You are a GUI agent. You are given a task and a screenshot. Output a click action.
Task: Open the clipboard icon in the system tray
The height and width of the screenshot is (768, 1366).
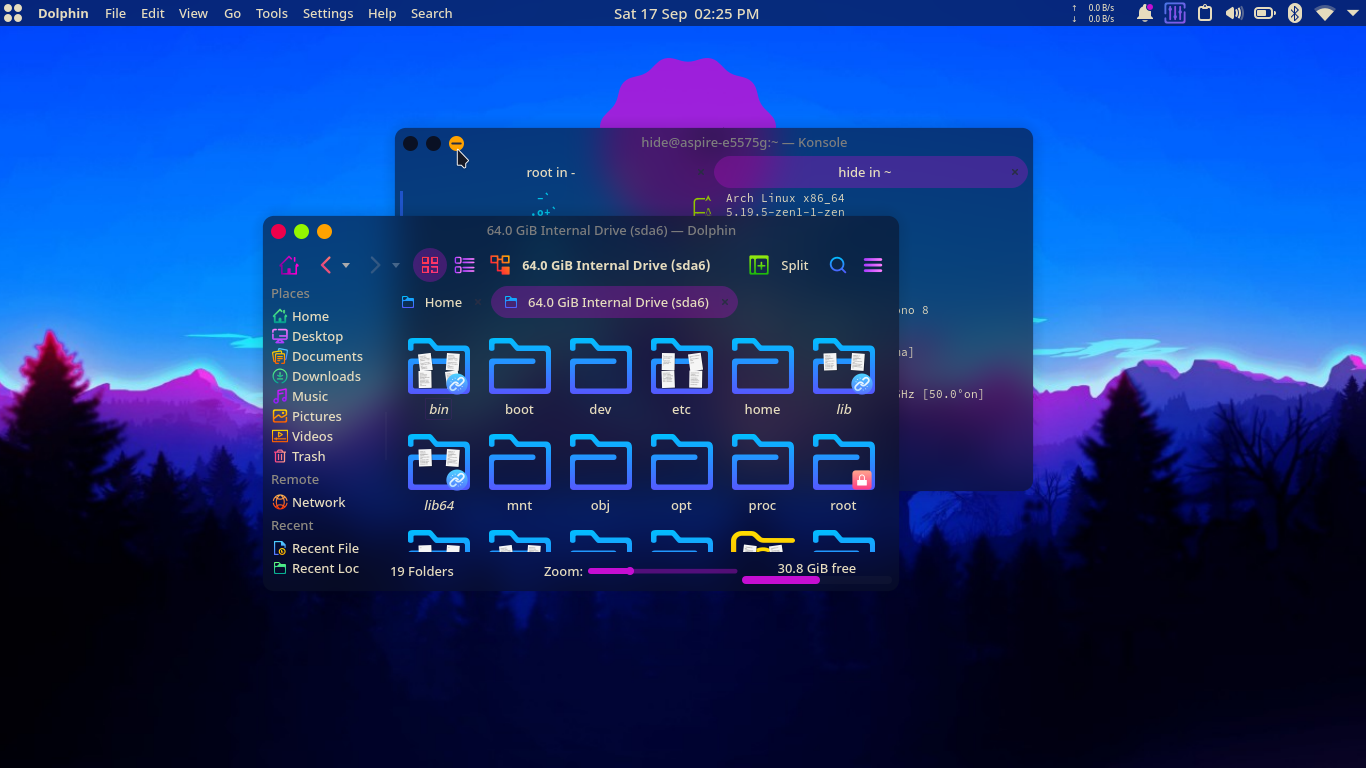click(x=1204, y=13)
